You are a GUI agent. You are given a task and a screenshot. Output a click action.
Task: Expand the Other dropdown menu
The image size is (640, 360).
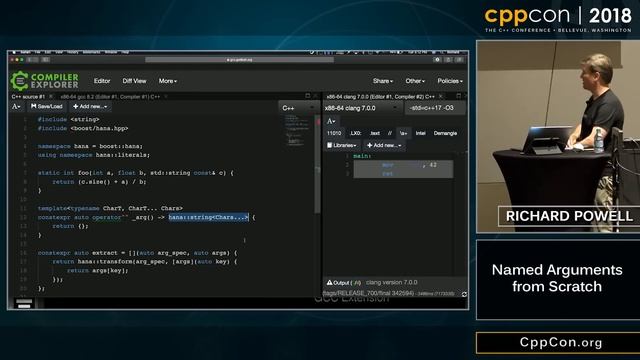point(415,81)
